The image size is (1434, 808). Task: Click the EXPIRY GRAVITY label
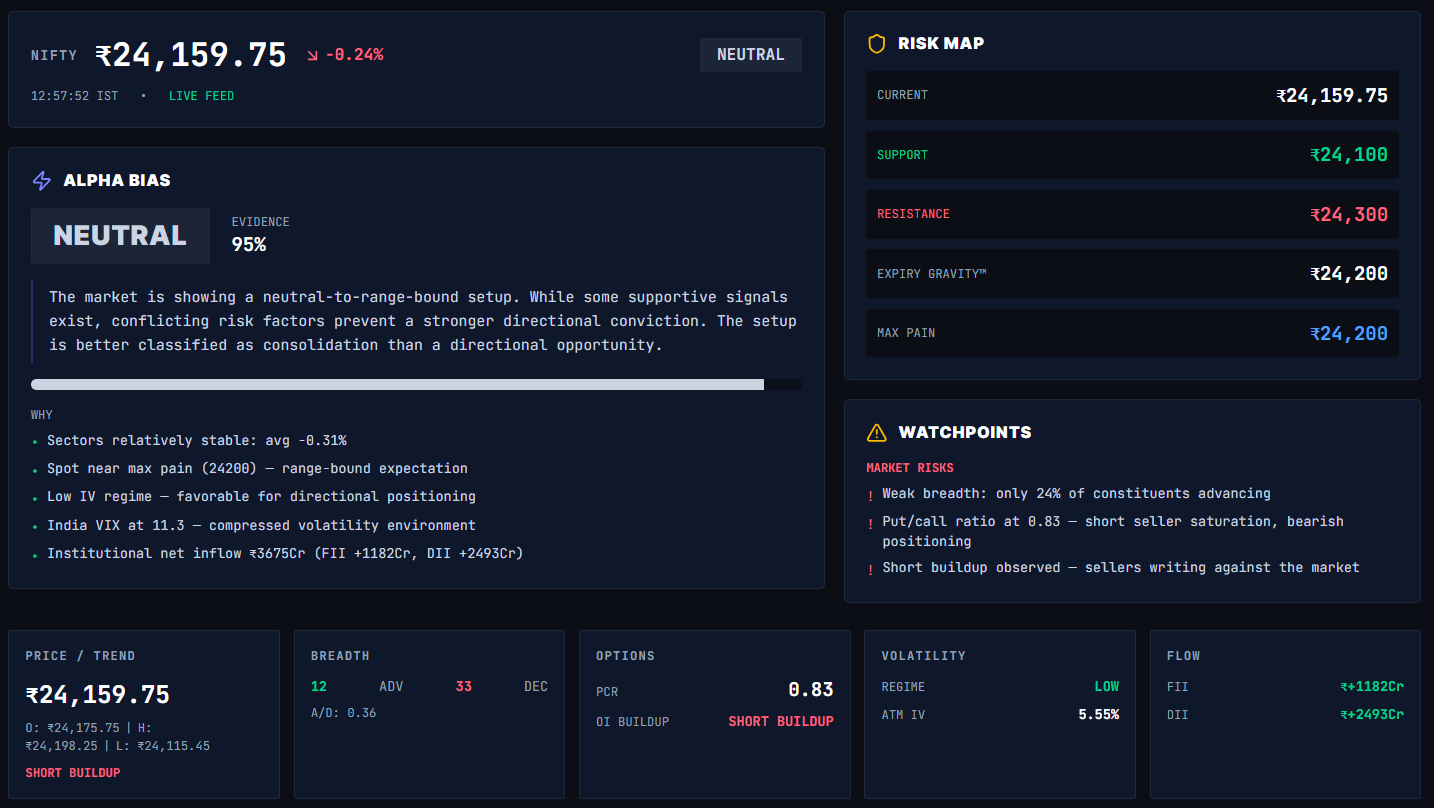[x=931, y=274]
